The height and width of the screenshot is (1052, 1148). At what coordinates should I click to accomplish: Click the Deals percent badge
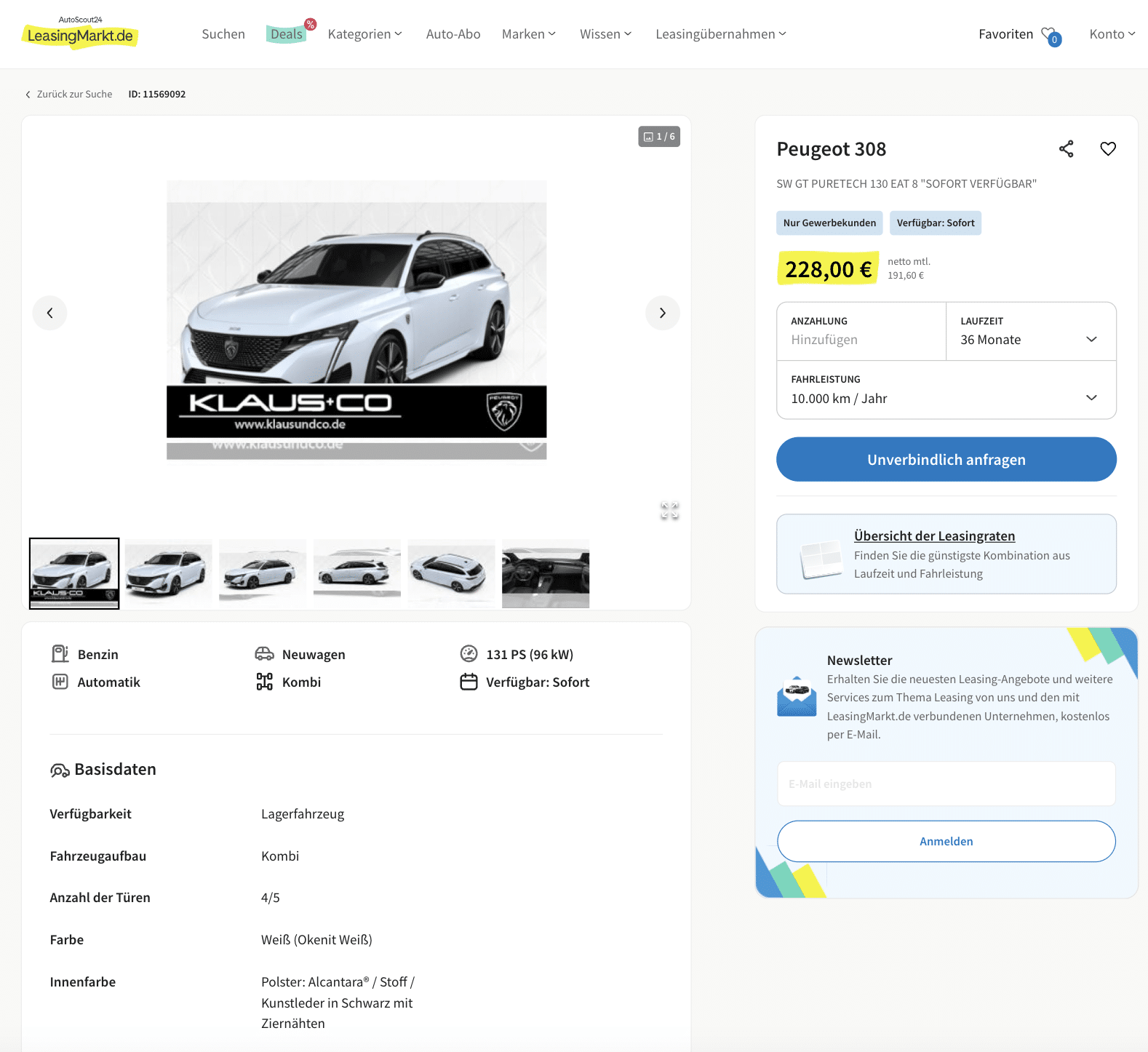click(311, 25)
